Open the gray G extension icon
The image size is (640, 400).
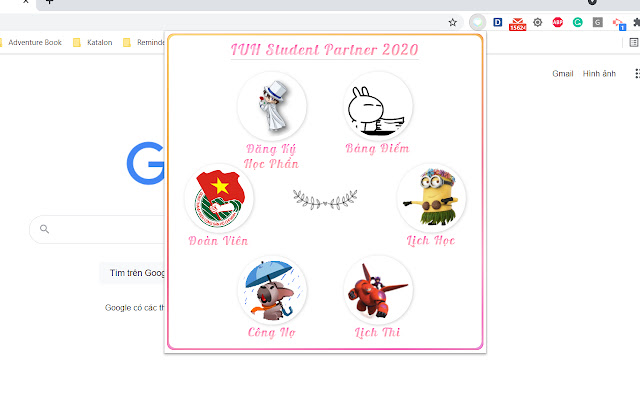(598, 22)
